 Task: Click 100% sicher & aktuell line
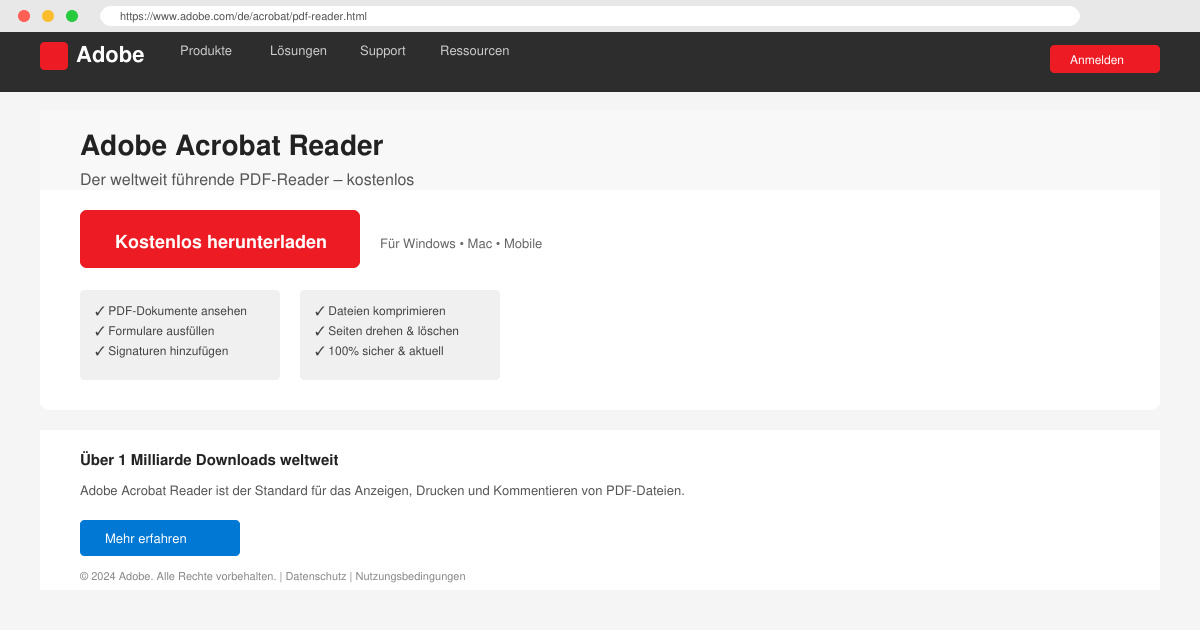(379, 351)
